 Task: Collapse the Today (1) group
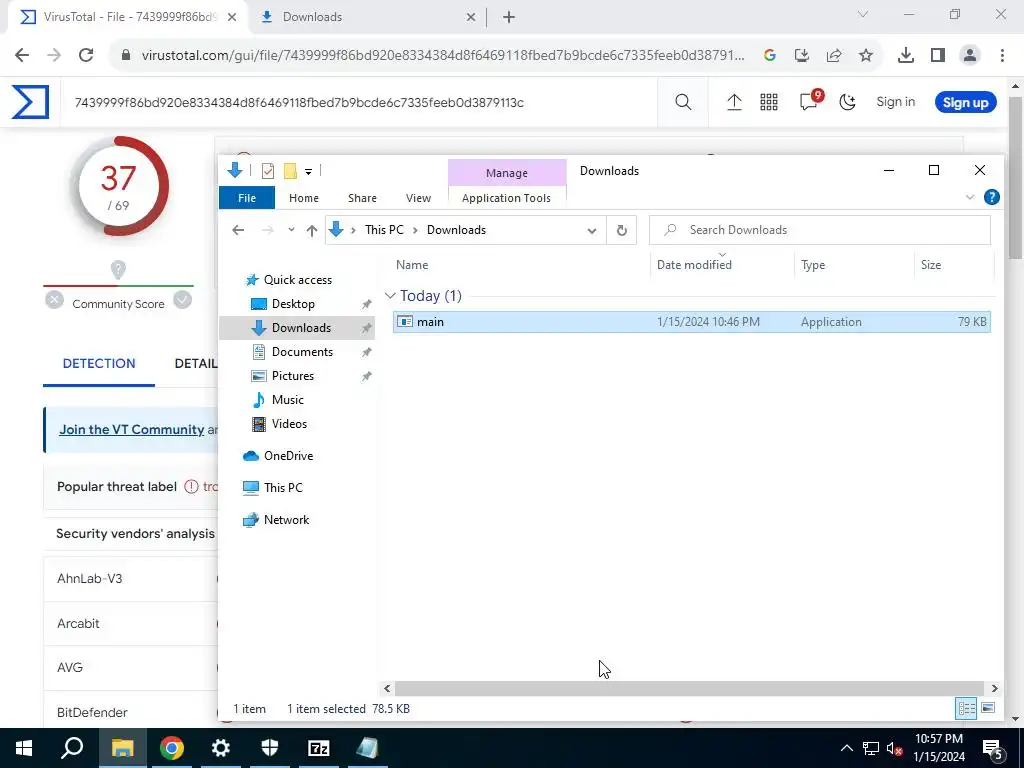click(x=390, y=296)
